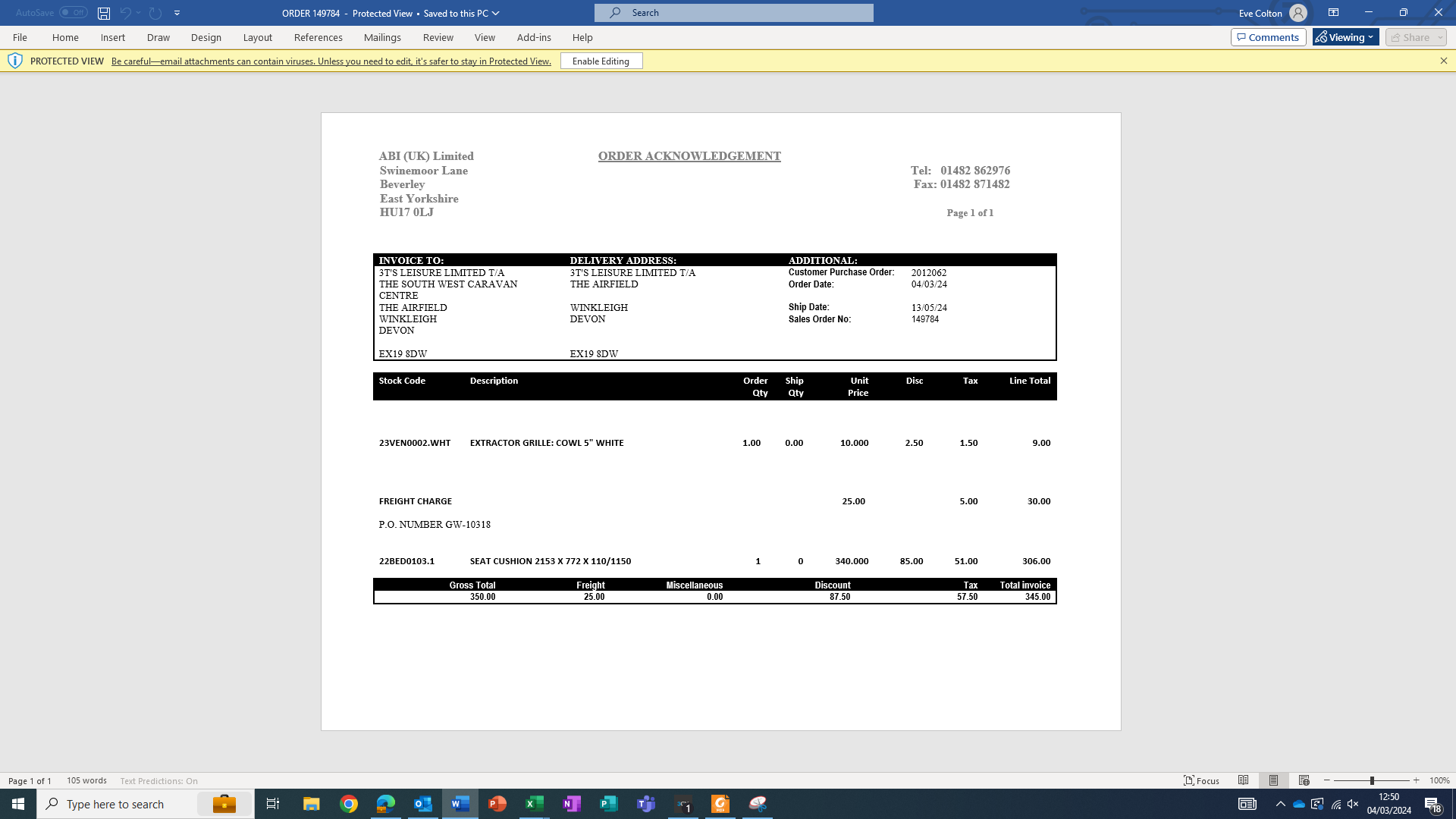Viewport: 1456px width, 819px height.
Task: Open the References tab
Action: click(x=318, y=37)
